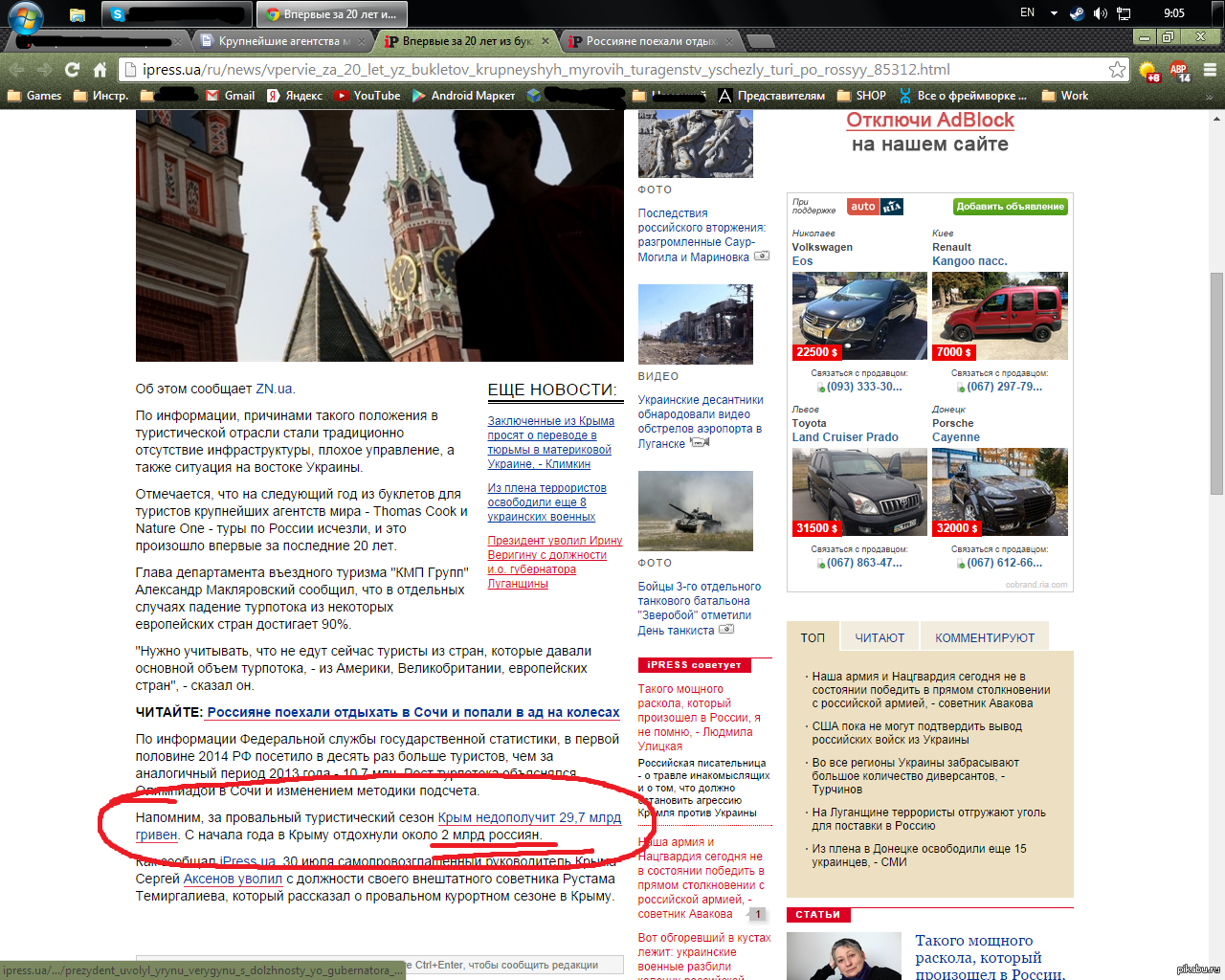
Task: Switch to the КОММЕНТИРУЮТ tab
Action: point(985,637)
